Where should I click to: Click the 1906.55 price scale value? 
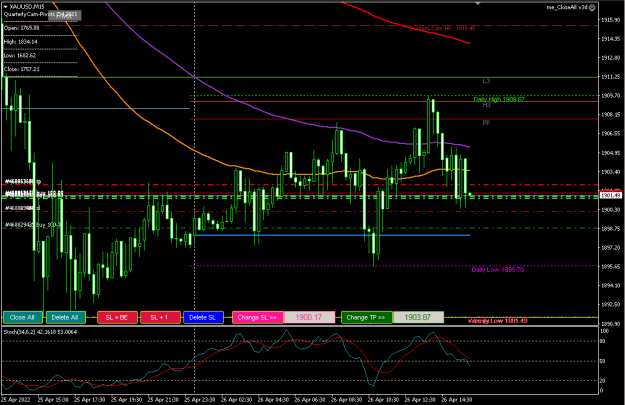click(611, 134)
